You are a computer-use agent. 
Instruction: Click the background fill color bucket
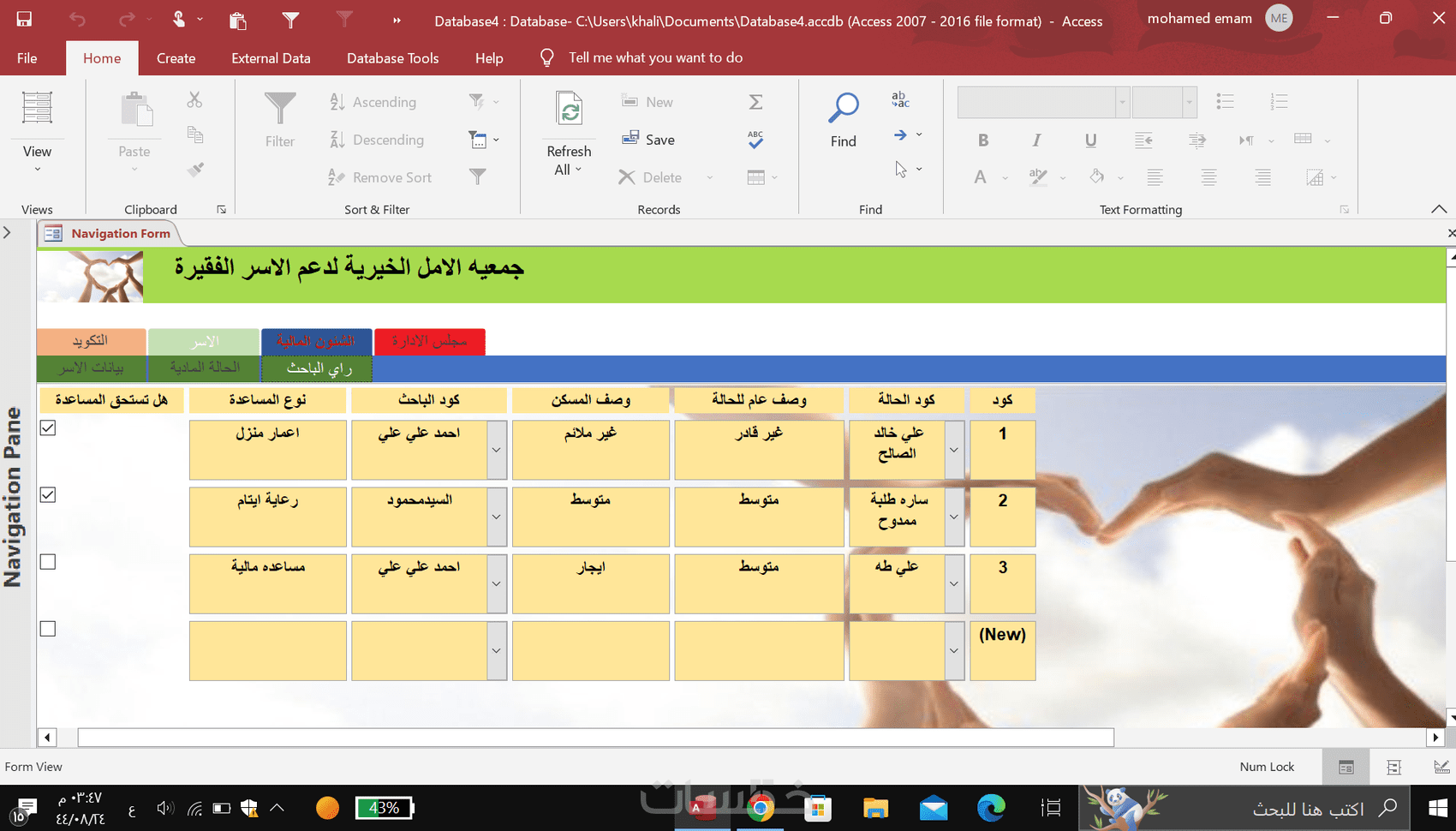point(1096,176)
